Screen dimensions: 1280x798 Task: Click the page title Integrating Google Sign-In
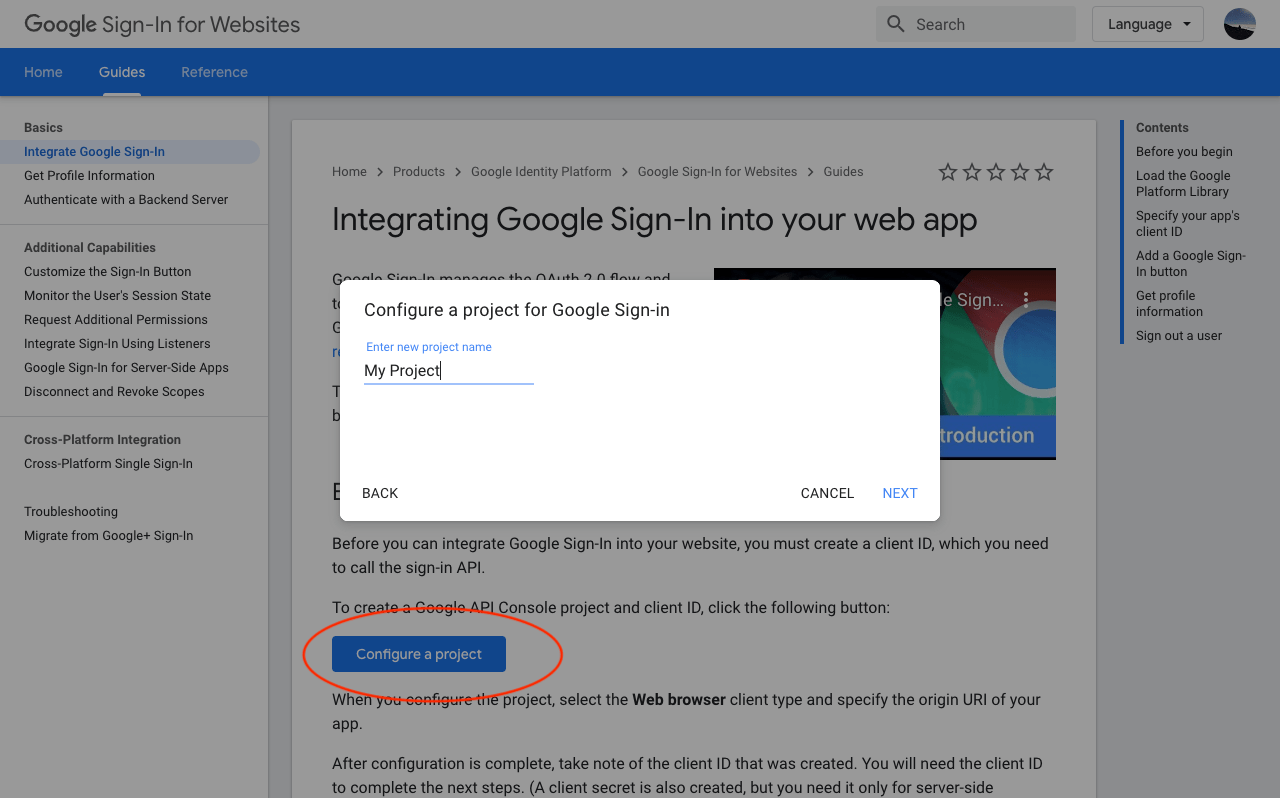click(654, 219)
